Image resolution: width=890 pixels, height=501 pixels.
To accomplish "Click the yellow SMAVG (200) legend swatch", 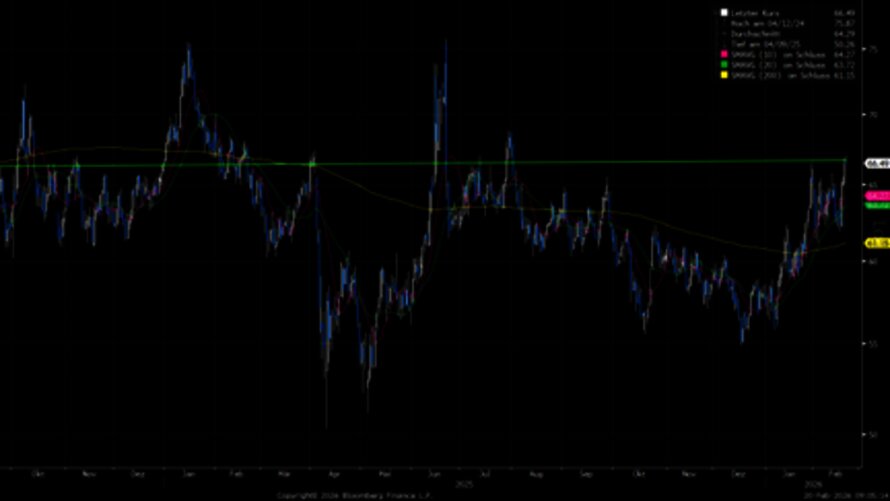I will (723, 76).
